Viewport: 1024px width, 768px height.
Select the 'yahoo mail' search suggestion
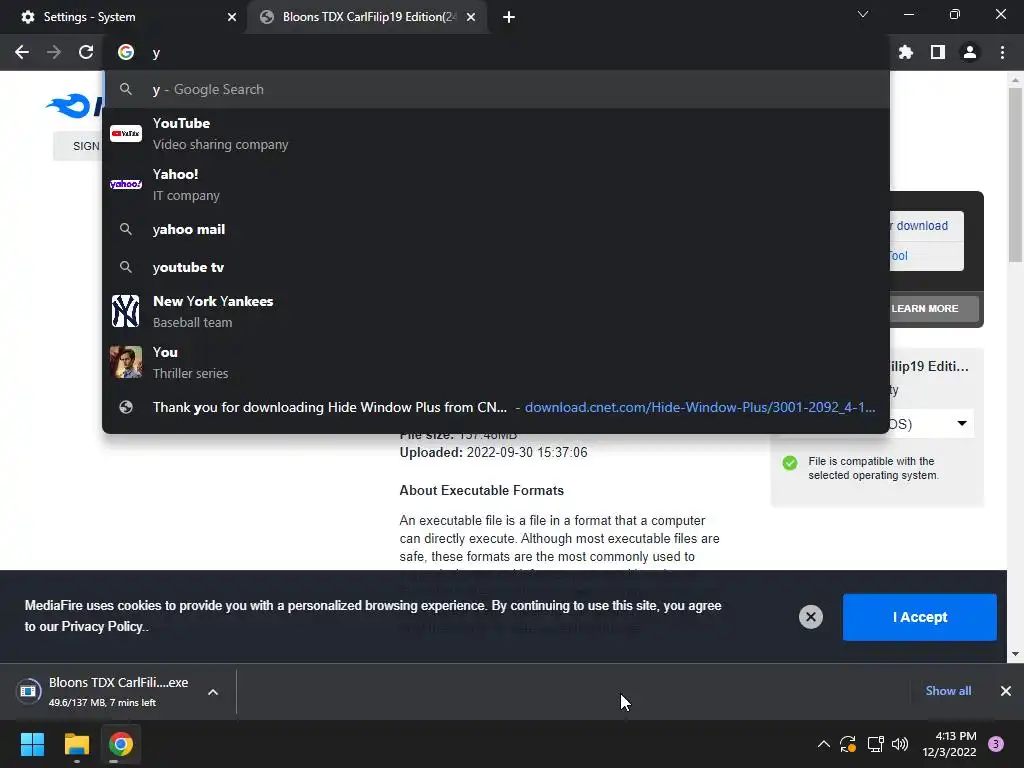[x=496, y=229]
